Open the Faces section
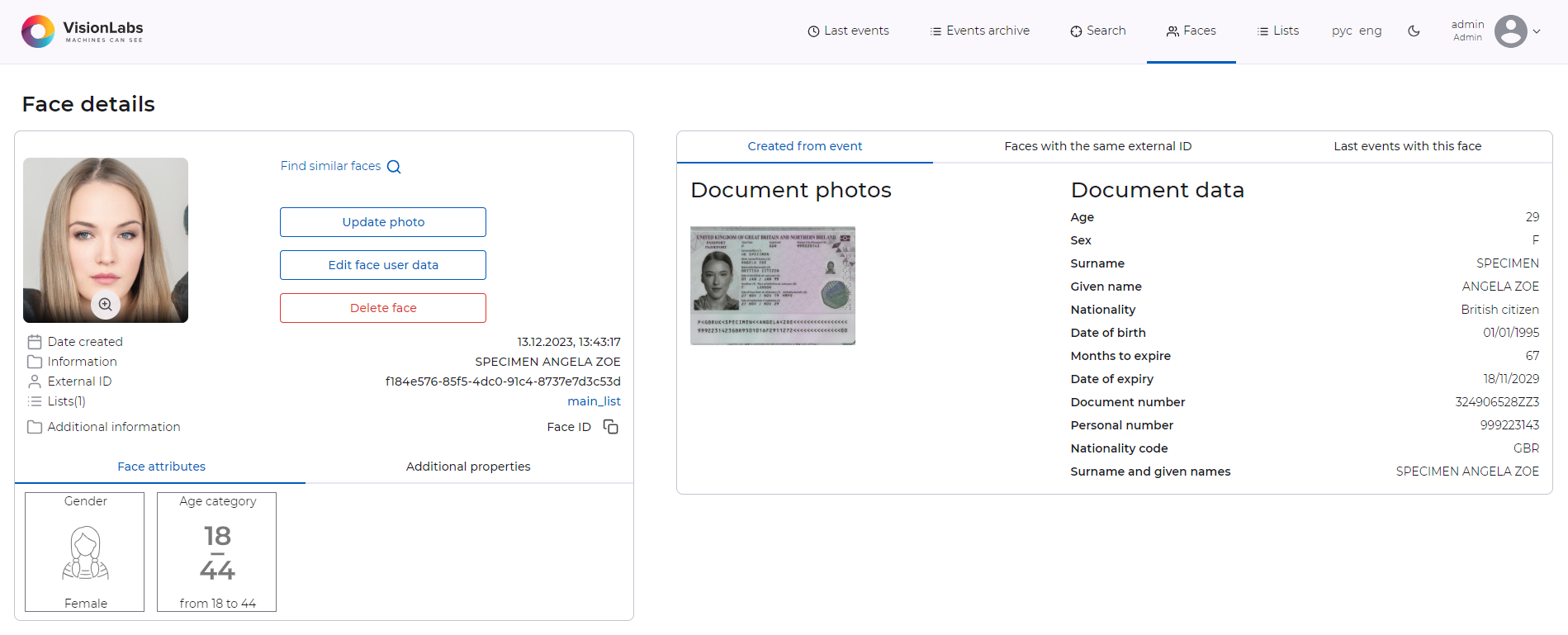This screenshot has height=635, width=1568. (1191, 31)
